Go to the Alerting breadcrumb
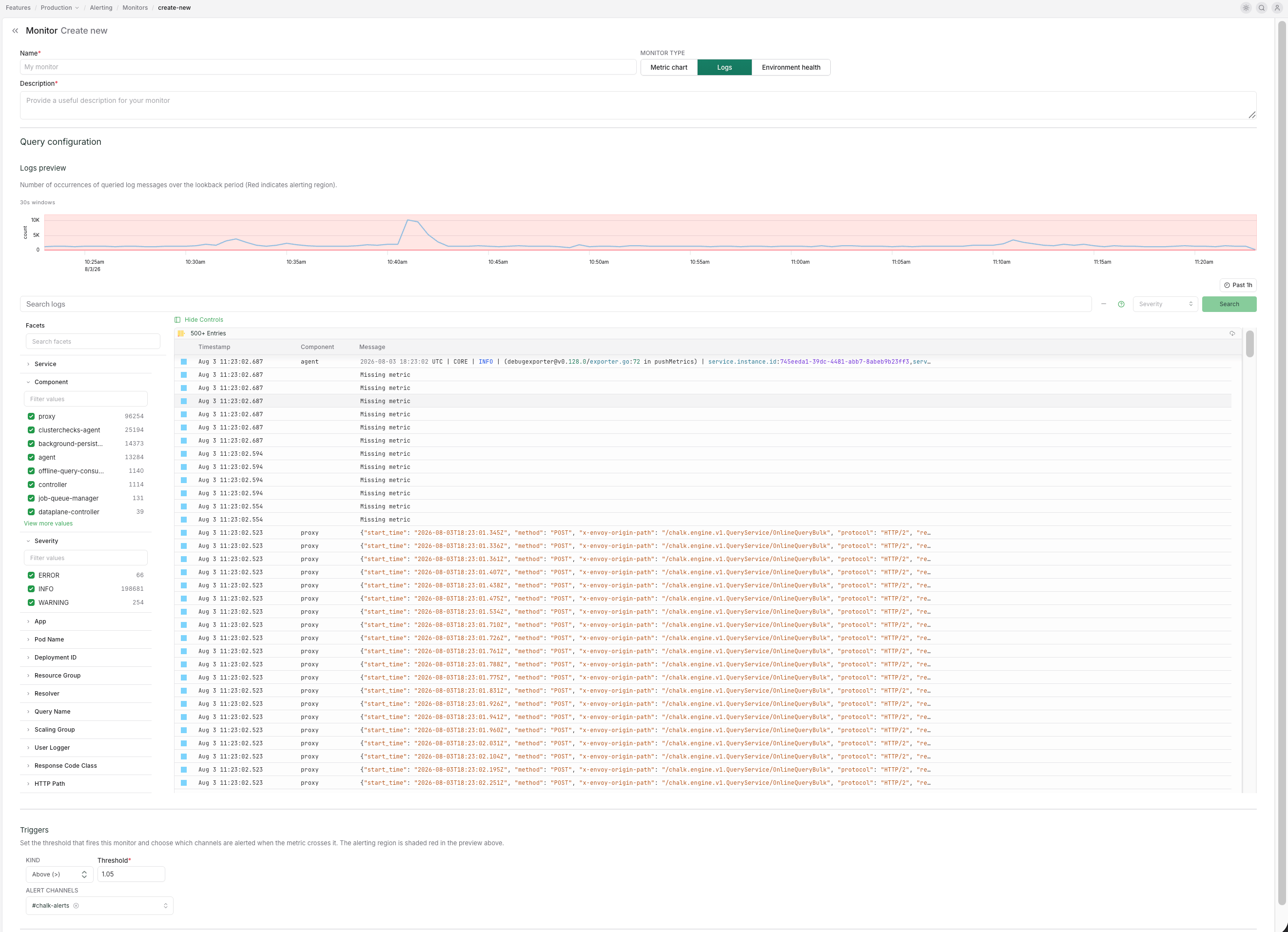 [x=101, y=8]
